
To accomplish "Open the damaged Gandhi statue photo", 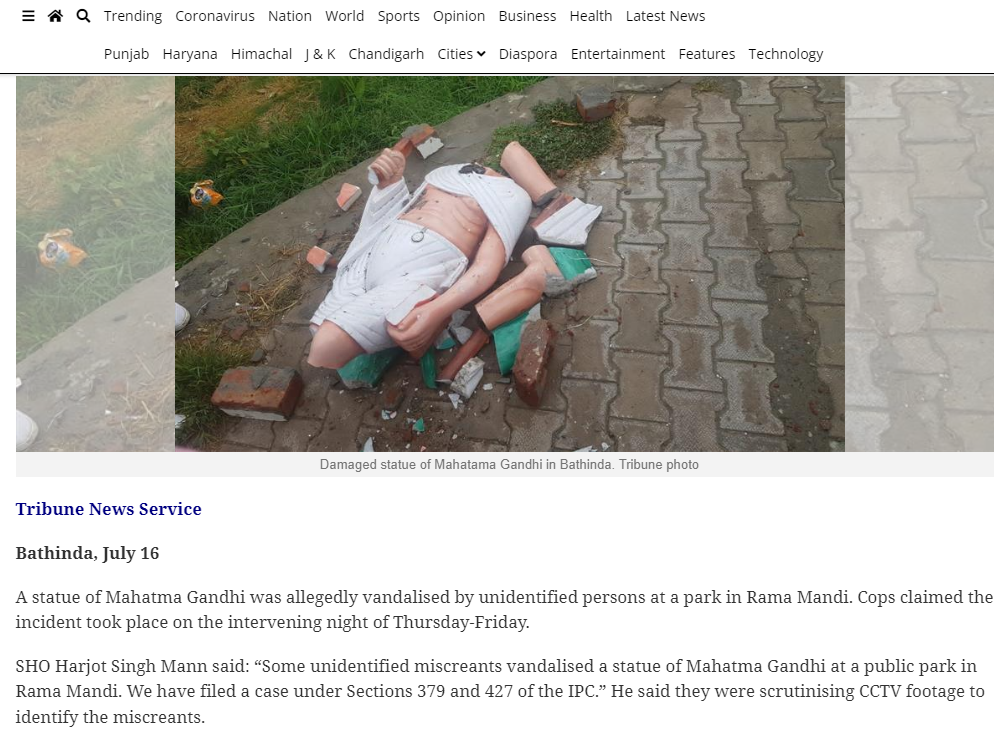I will 510,264.
